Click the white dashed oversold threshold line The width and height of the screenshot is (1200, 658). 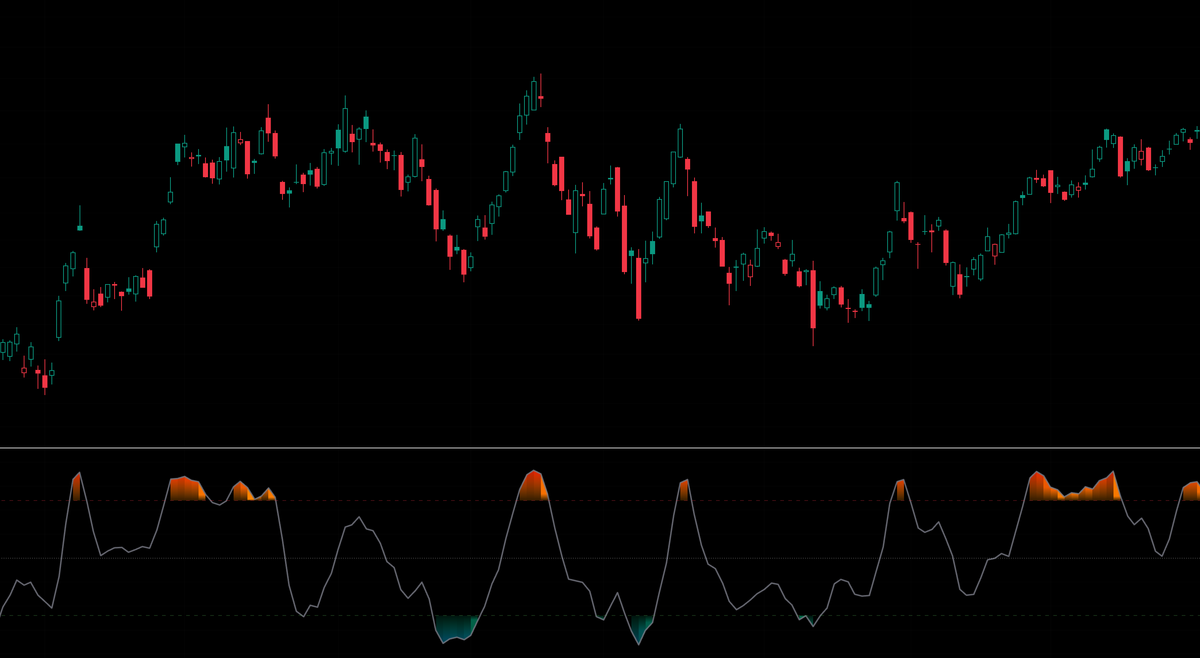[300, 615]
